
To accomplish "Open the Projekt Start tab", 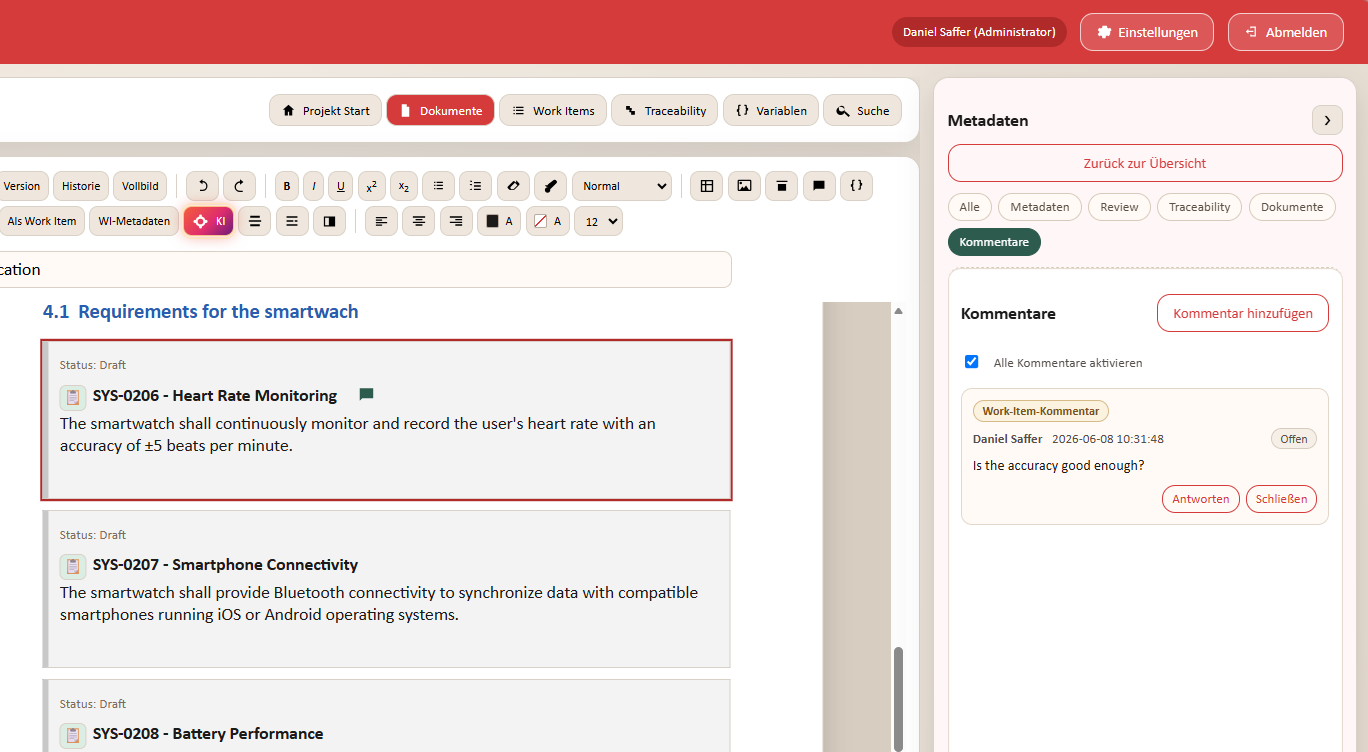I will [326, 110].
